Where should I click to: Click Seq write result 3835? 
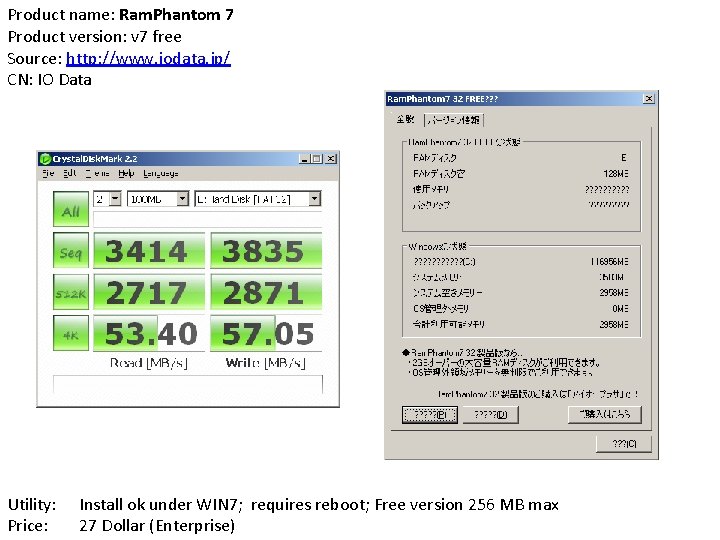pos(266,251)
